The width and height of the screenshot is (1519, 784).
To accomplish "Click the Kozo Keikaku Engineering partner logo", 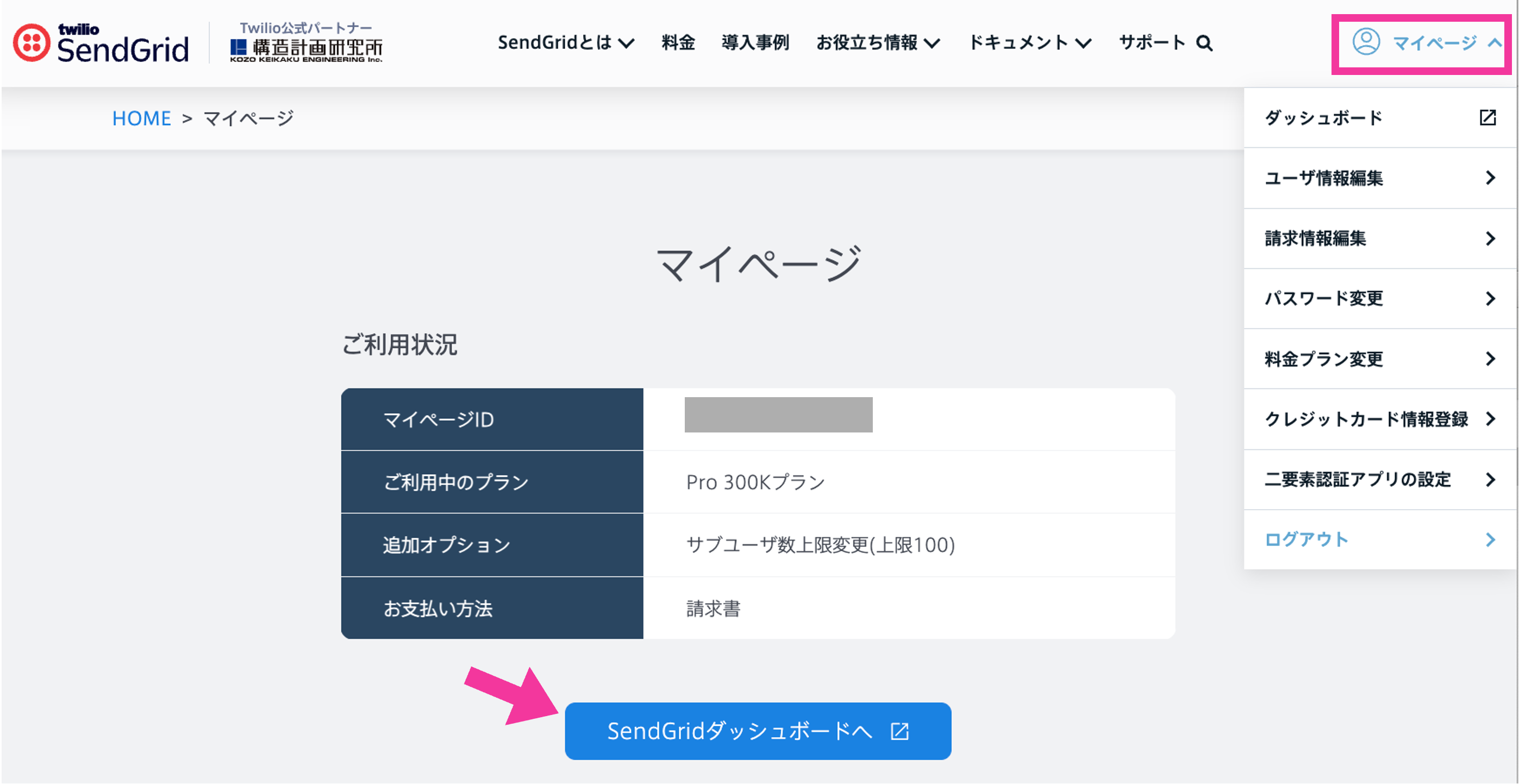I will (306, 50).
